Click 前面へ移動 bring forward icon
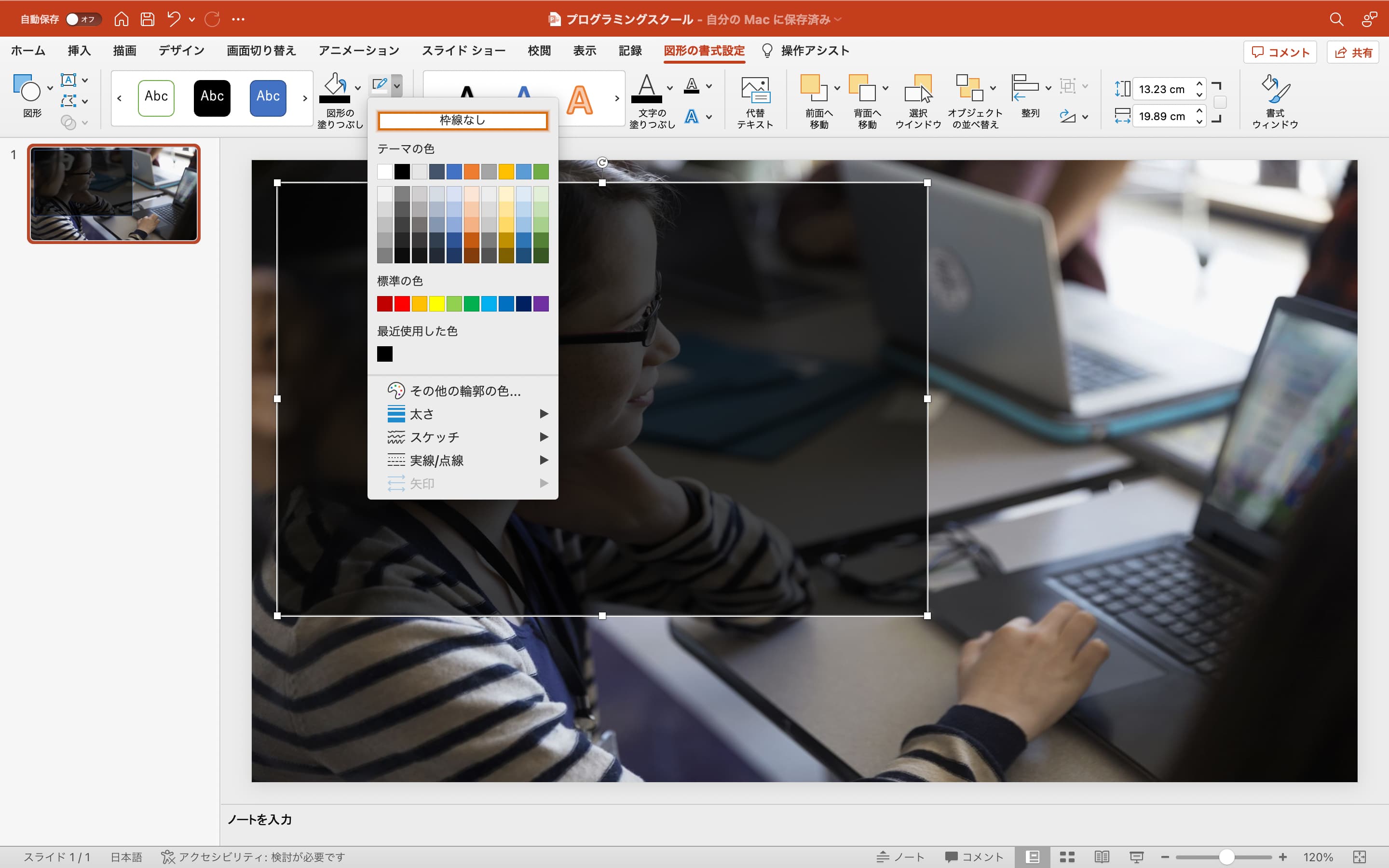Screen dimensions: 1389x868 point(814,88)
